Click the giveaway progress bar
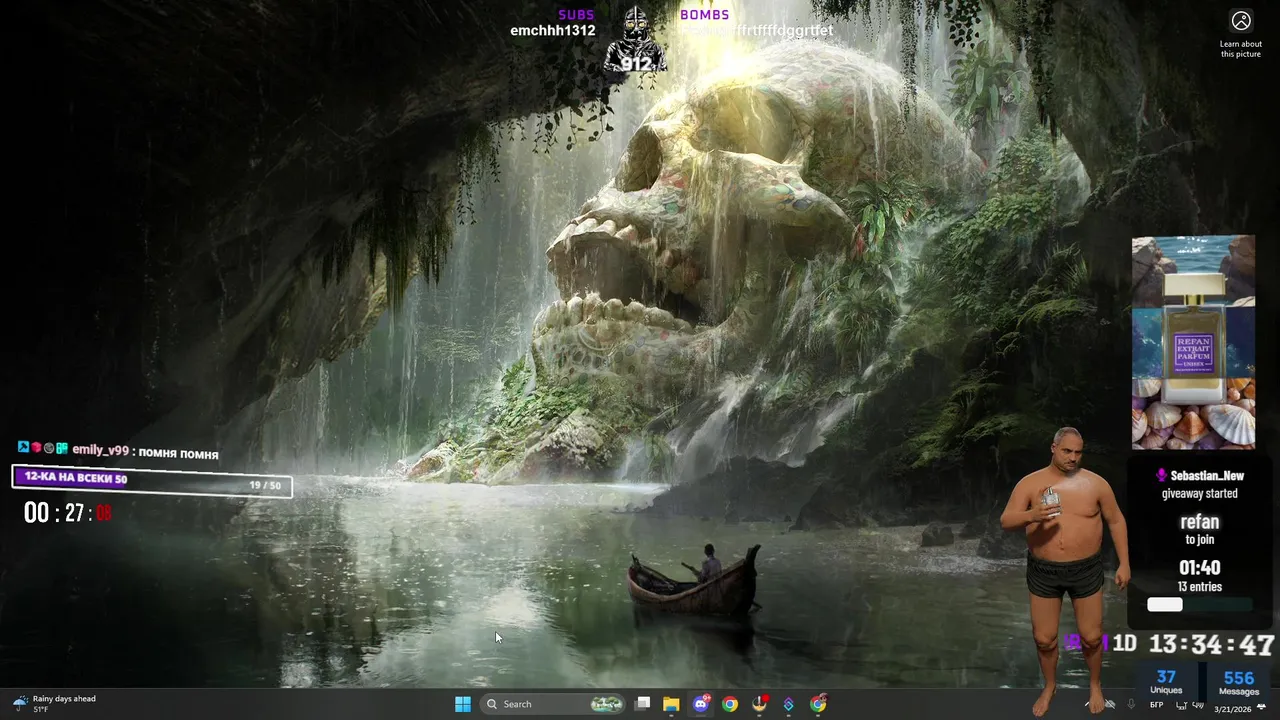The image size is (1280, 720). [x=1199, y=604]
